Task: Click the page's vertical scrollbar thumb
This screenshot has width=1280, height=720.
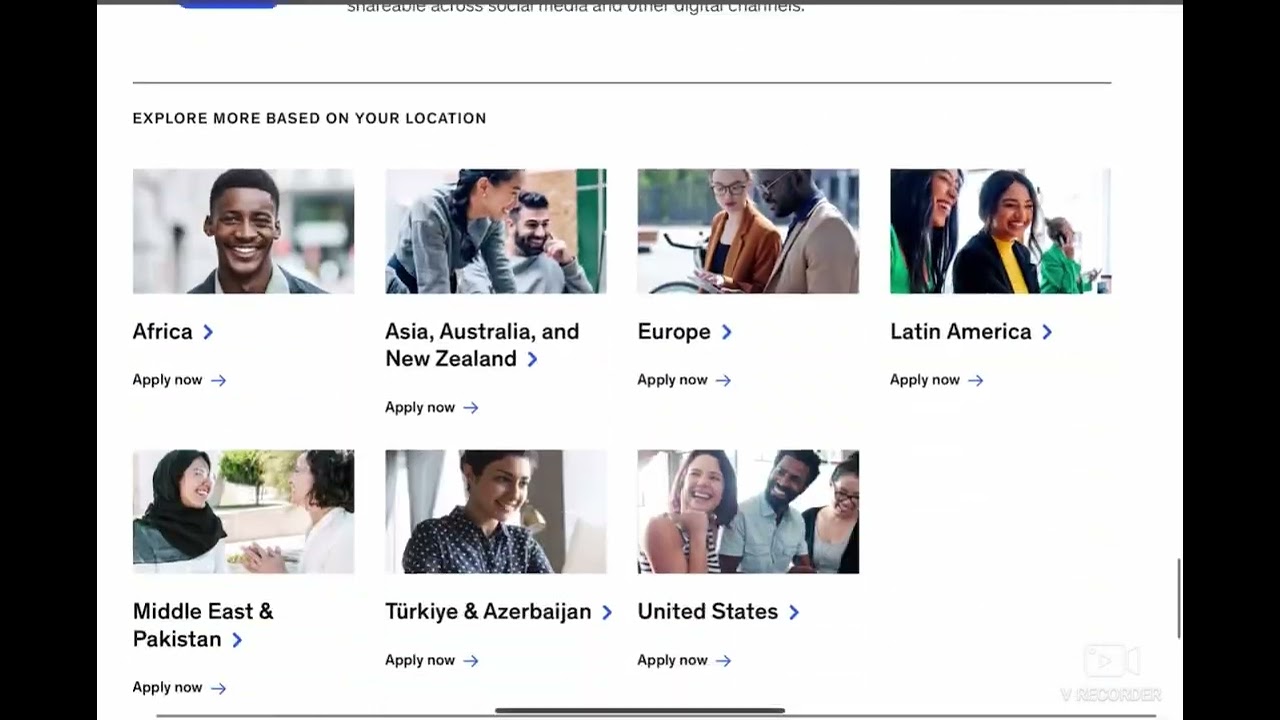Action: (x=1180, y=598)
